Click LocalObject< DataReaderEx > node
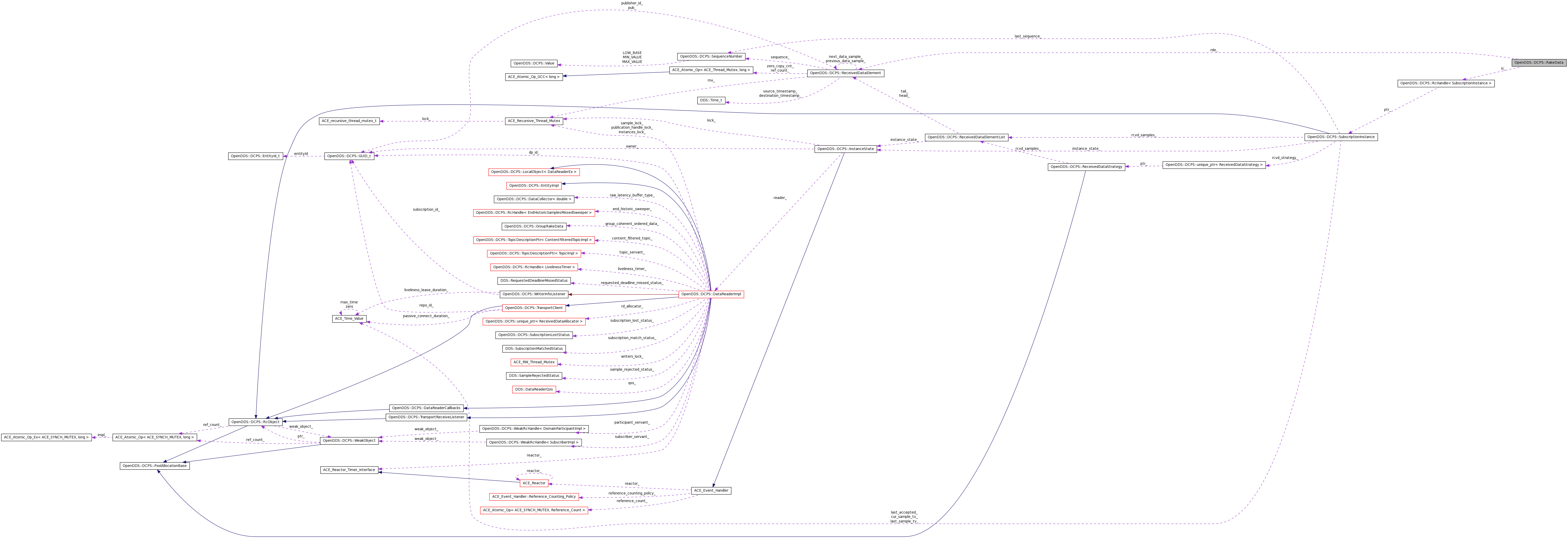 [534, 172]
